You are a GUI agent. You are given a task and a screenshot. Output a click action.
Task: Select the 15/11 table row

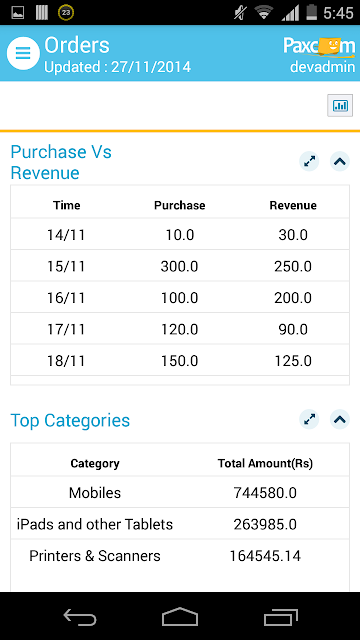pos(180,267)
